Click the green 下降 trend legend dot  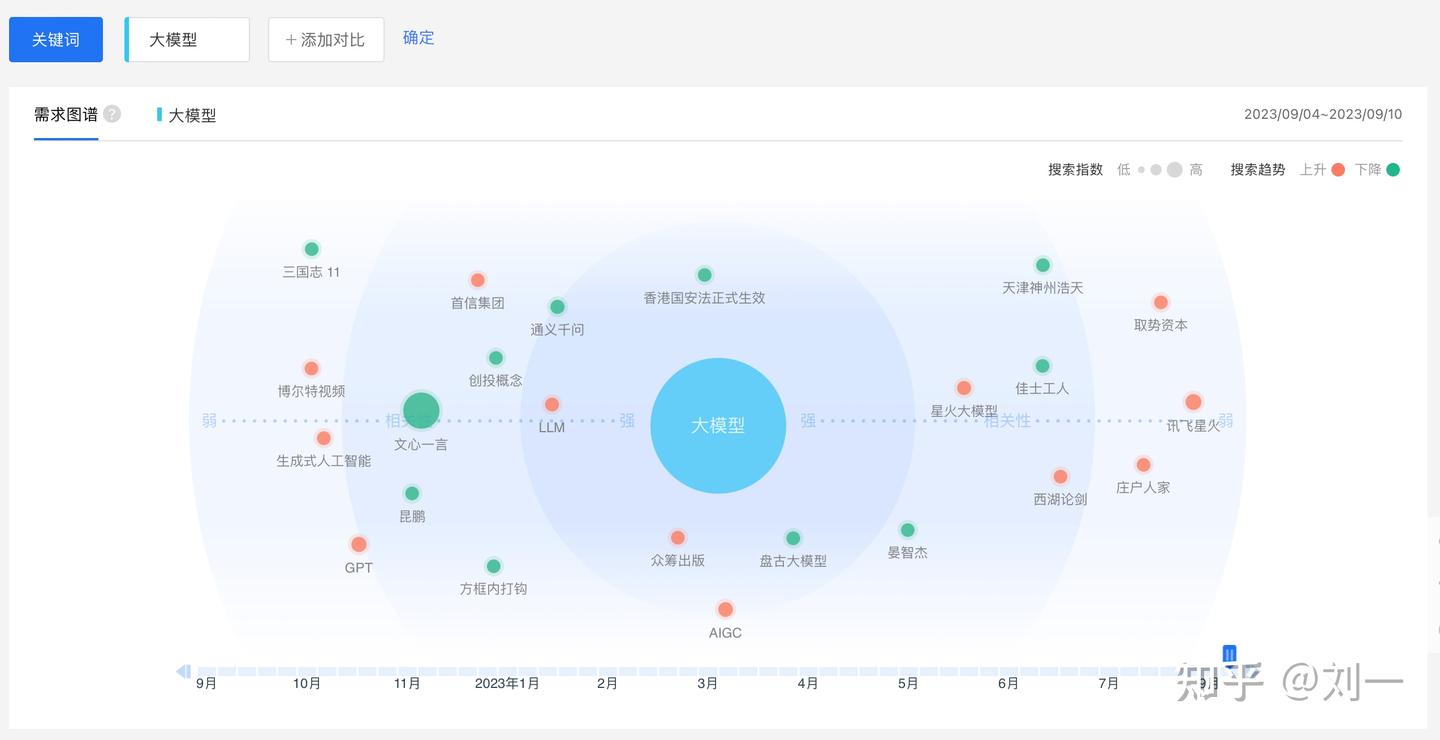[x=1393, y=170]
